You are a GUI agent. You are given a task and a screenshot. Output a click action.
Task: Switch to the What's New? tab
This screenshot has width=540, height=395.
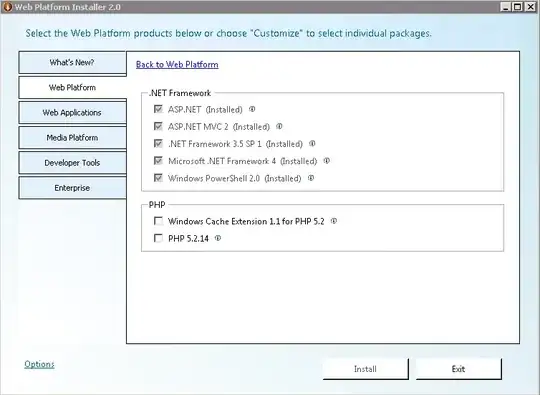[x=72, y=63]
